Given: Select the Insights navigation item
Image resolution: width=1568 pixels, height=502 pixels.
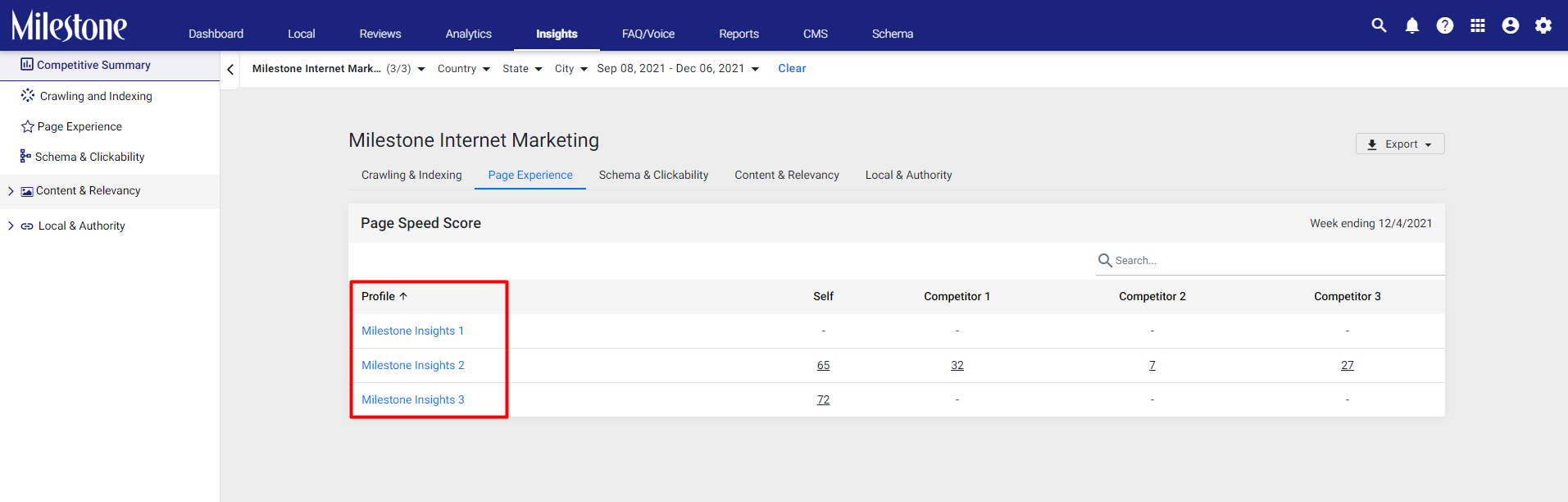Looking at the screenshot, I should (557, 34).
